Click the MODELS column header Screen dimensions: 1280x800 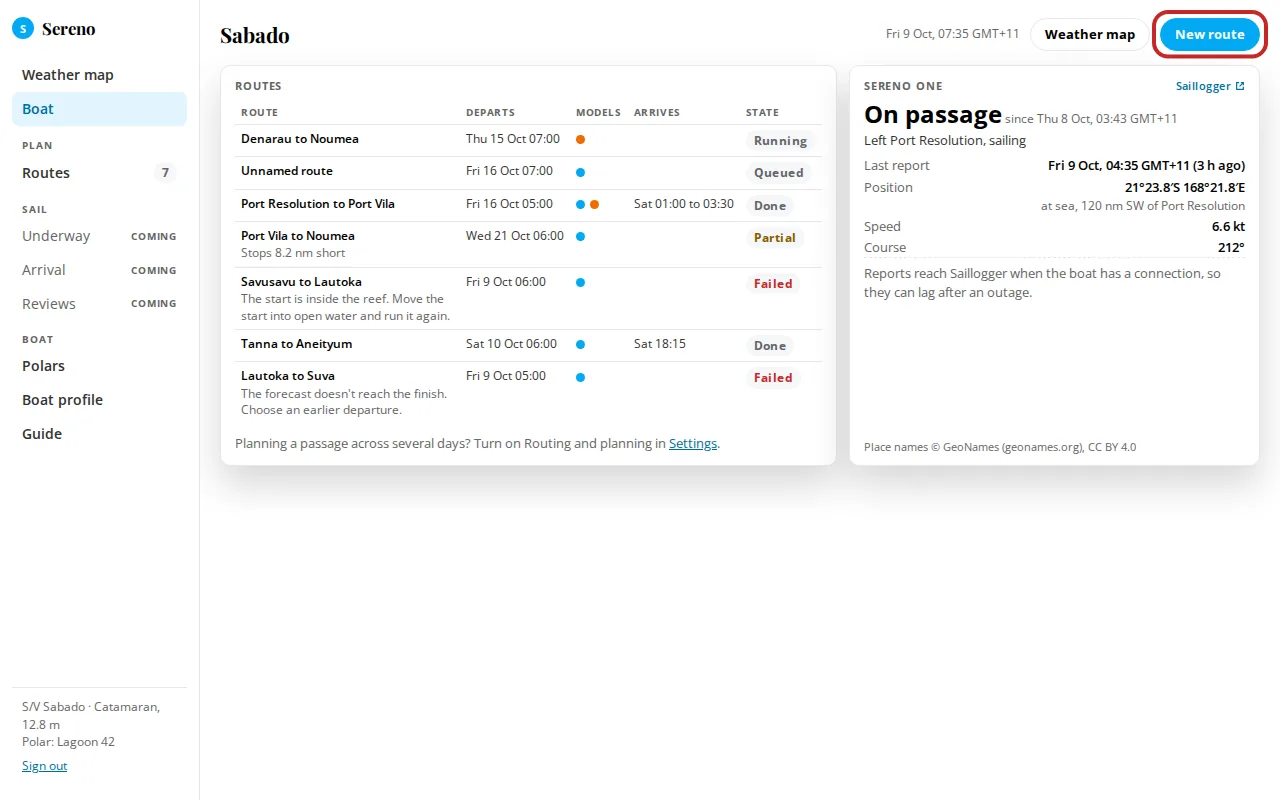click(x=598, y=113)
